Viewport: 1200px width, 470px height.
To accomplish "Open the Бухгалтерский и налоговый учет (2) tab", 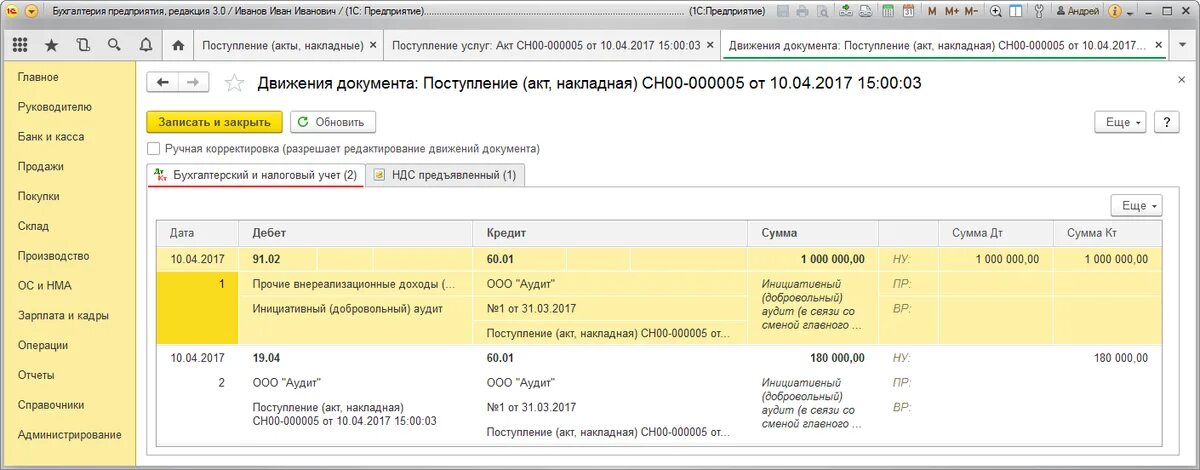I will pyautogui.click(x=254, y=175).
